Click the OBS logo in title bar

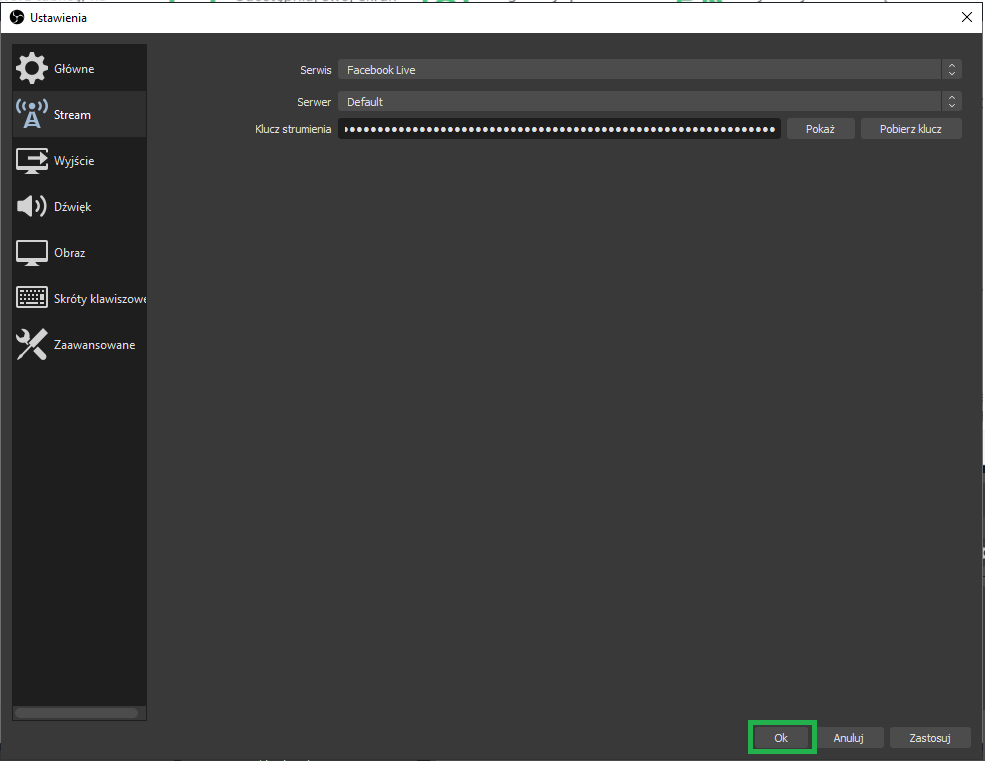point(16,17)
